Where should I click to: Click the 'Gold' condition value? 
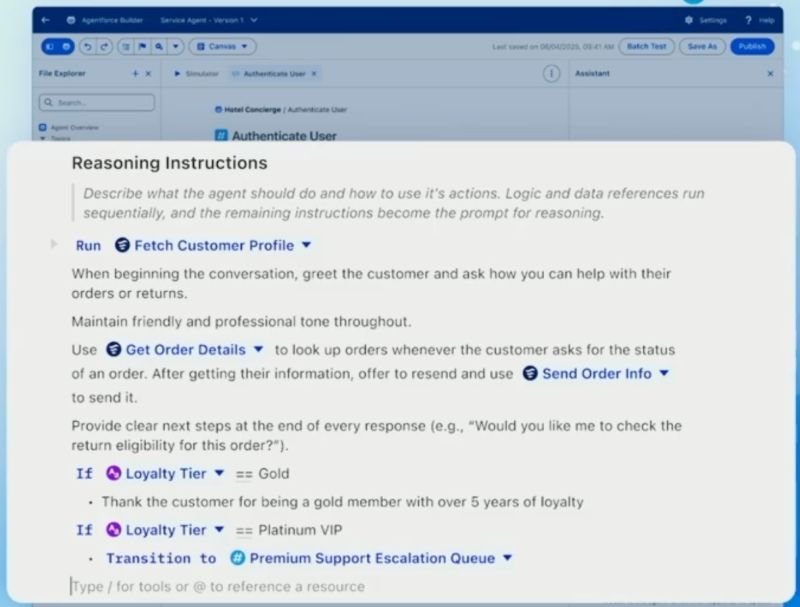[273, 474]
